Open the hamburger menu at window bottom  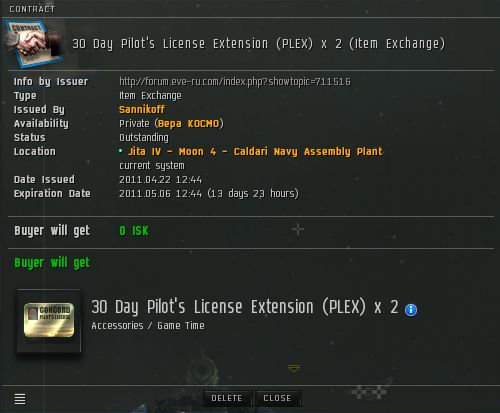pyautogui.click(x=20, y=399)
